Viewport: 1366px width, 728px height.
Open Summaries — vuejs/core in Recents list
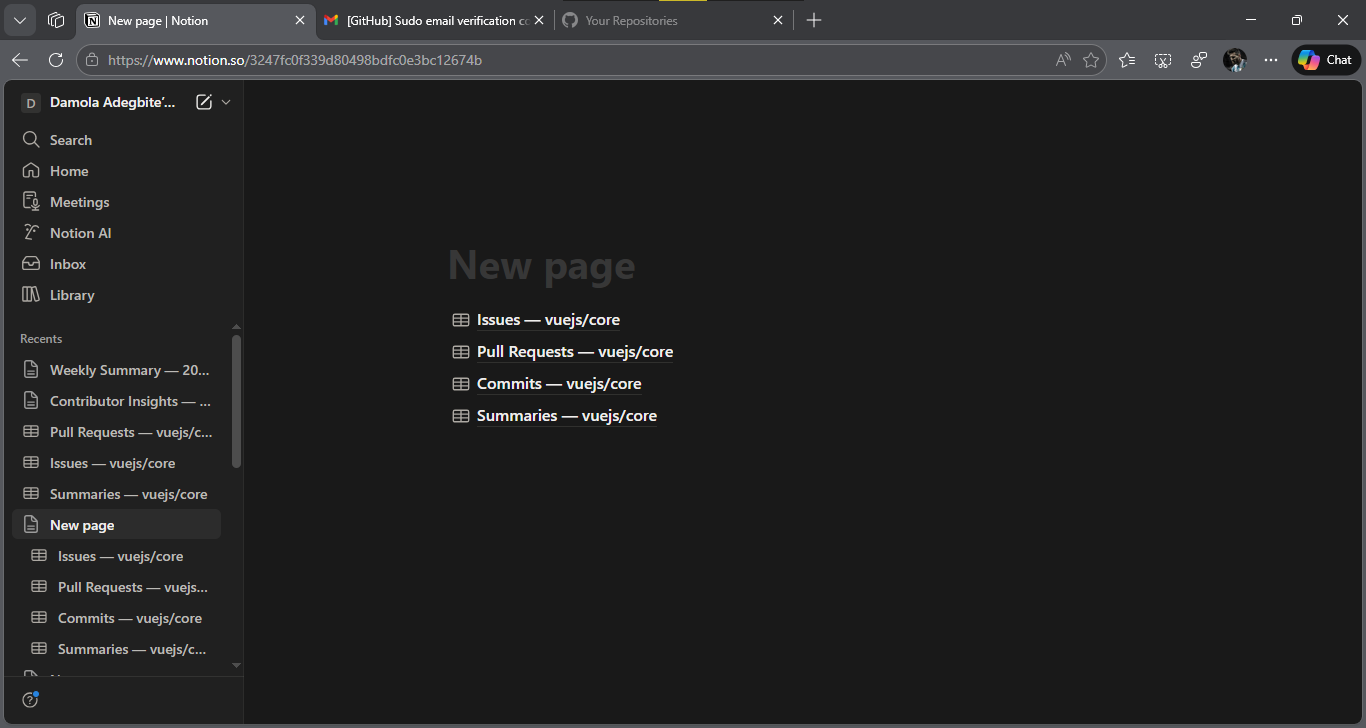116,494
